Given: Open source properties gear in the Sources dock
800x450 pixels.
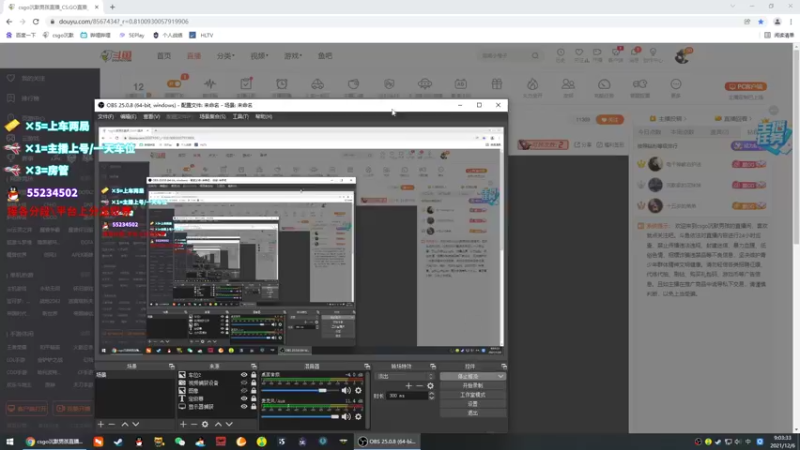Looking at the screenshot, I should point(205,424).
